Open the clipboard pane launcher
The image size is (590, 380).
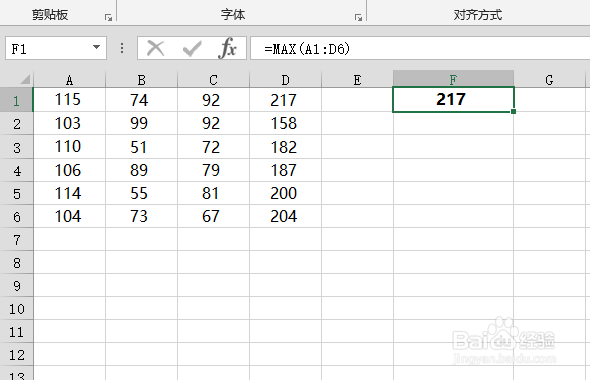pyautogui.click(x=108, y=17)
